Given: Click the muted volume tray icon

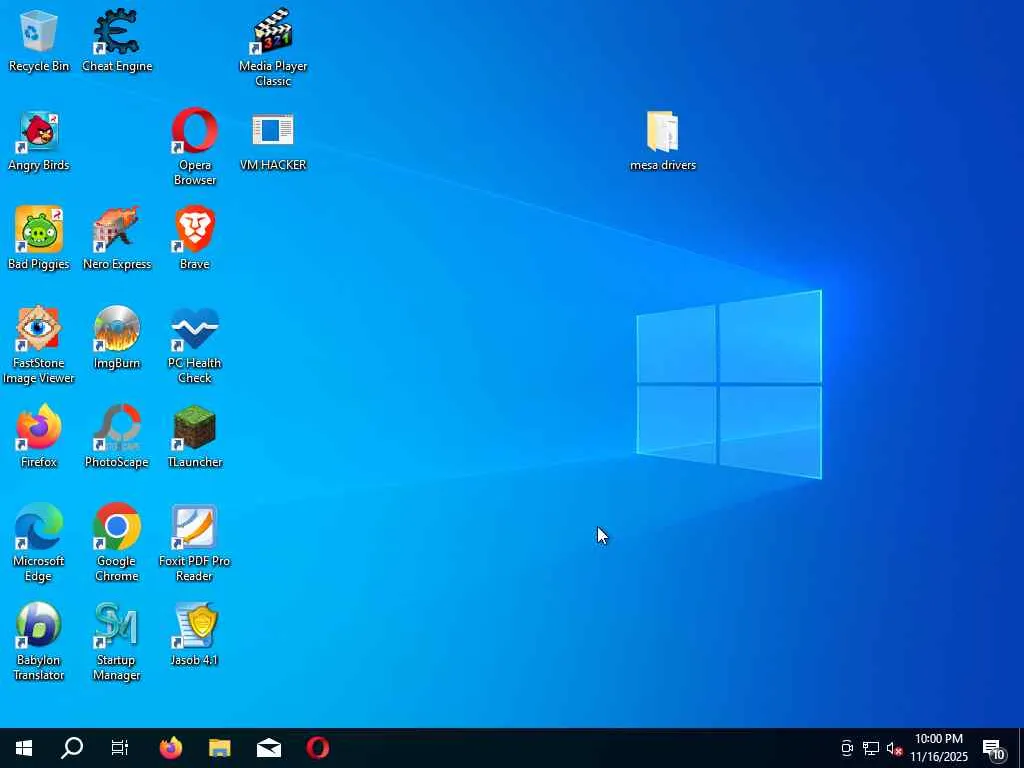Looking at the screenshot, I should point(894,748).
